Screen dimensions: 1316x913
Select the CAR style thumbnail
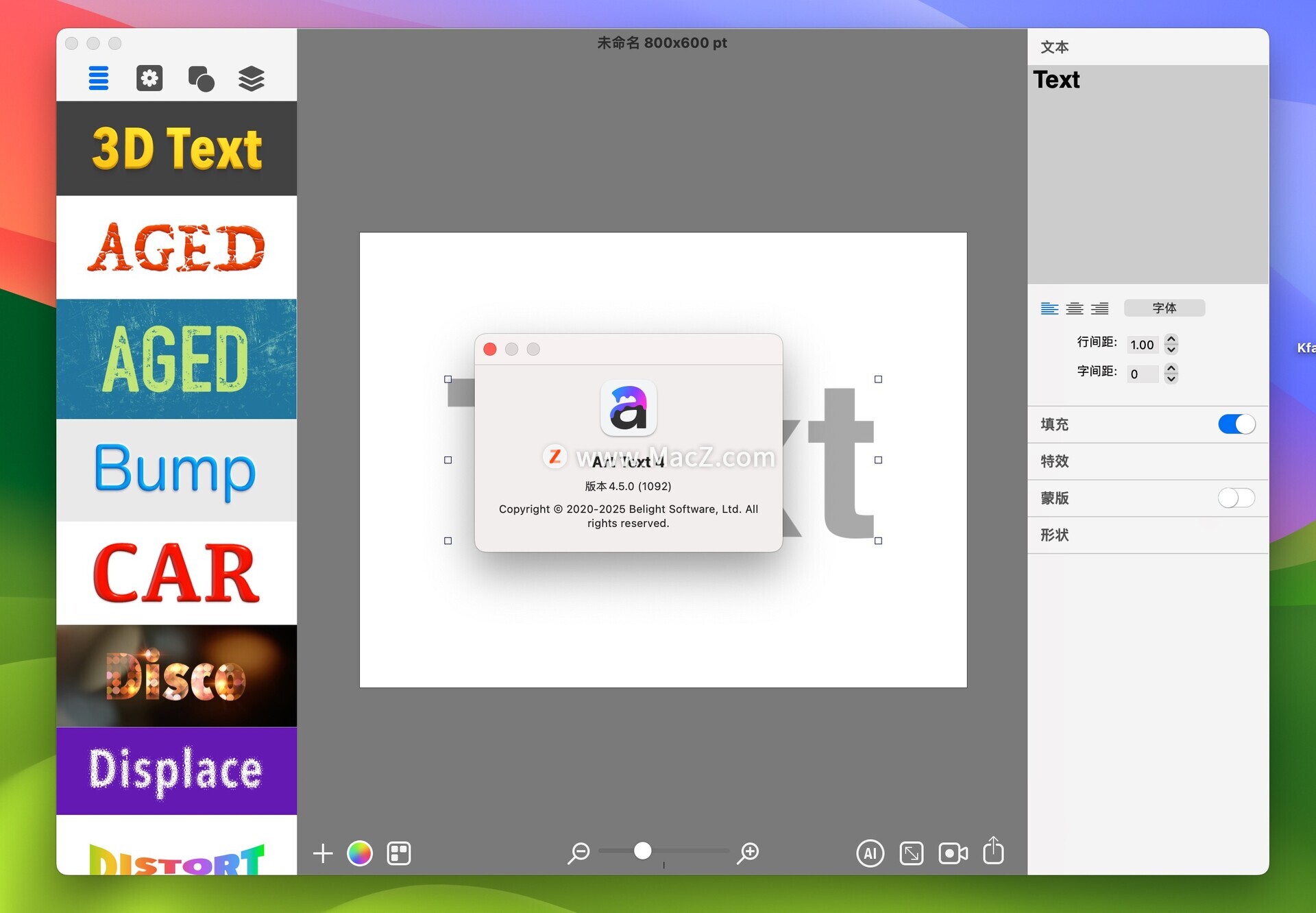[x=177, y=573]
